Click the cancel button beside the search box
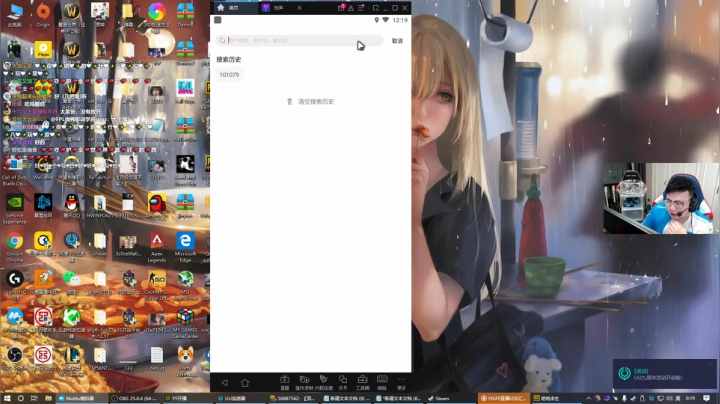The width and height of the screenshot is (720, 404). click(x=397, y=41)
